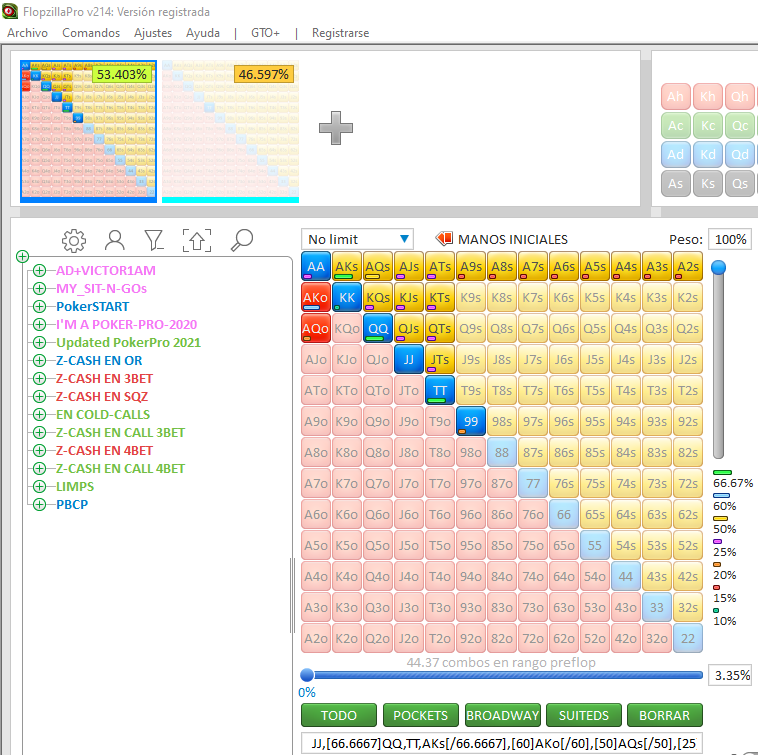Toggle the AA hand cell in matrix
Screen dimensions: 758x755
315,267
